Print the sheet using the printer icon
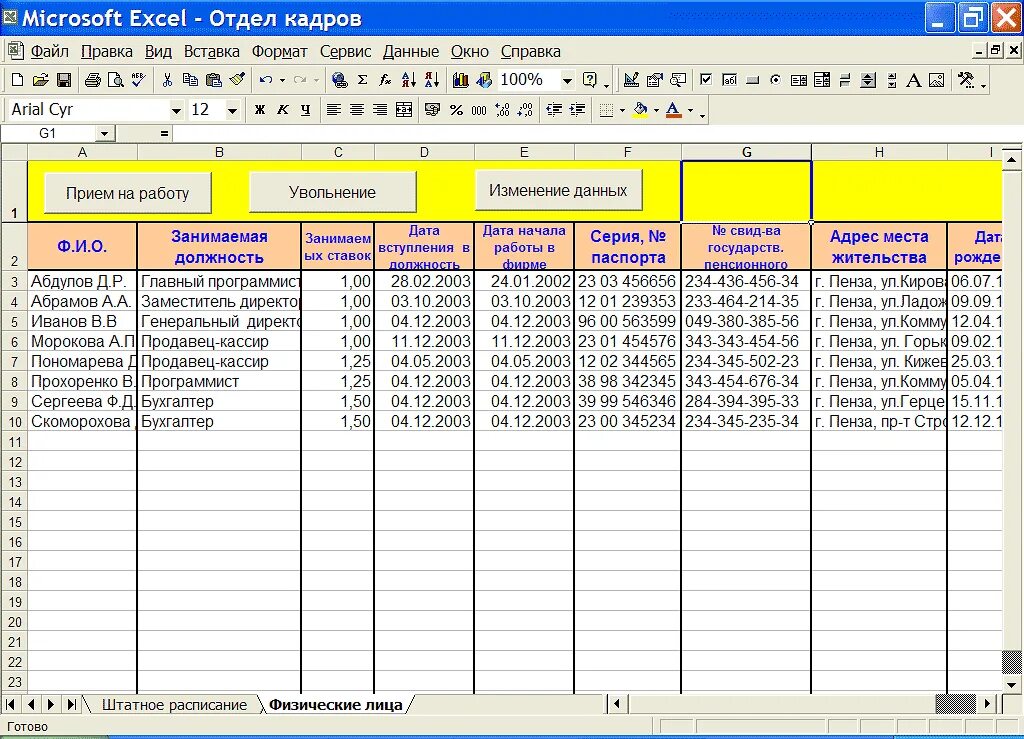This screenshot has width=1024, height=739. click(x=93, y=80)
